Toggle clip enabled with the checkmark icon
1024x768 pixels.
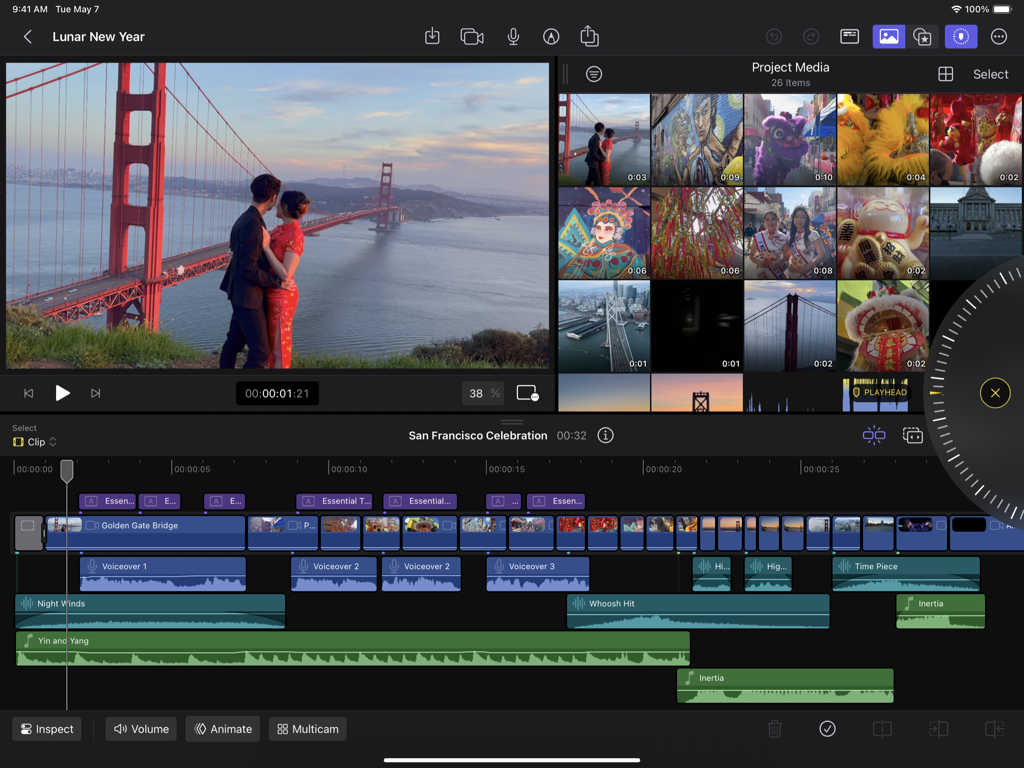point(827,729)
